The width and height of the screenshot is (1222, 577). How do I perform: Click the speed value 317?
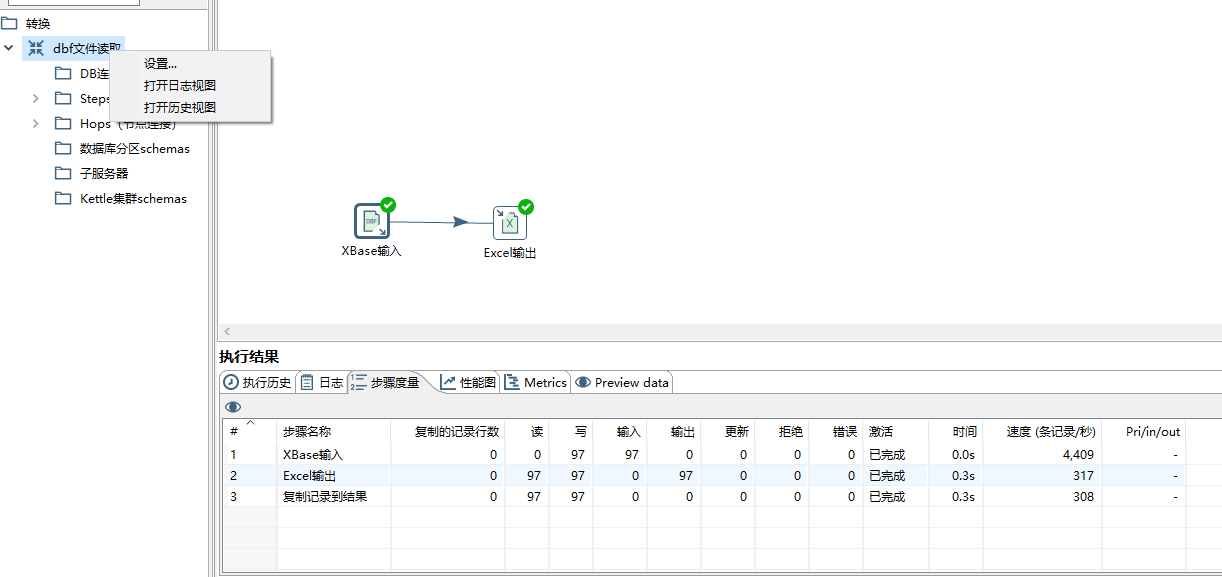tap(1083, 475)
